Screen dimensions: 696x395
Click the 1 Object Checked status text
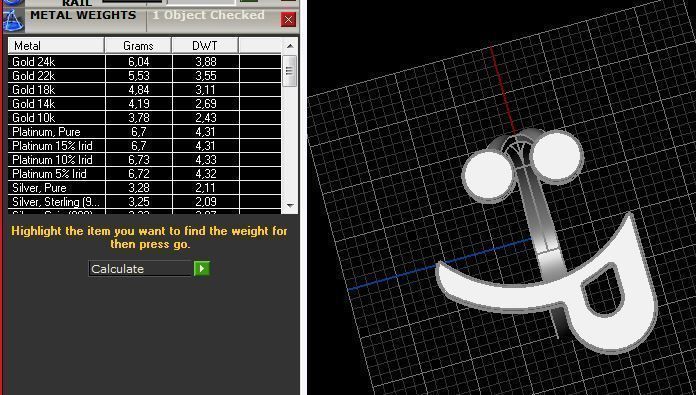tap(208, 15)
